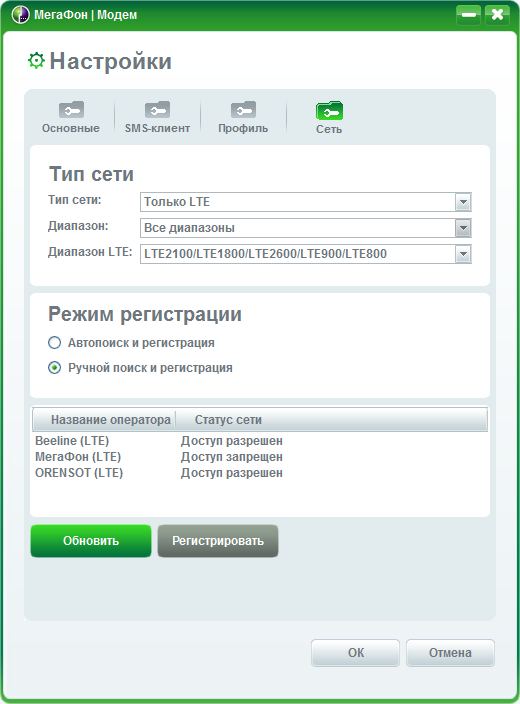Viewport: 520px width, 704px height.
Task: Select Автопоиск и регистрация radio option
Action: 54,343
